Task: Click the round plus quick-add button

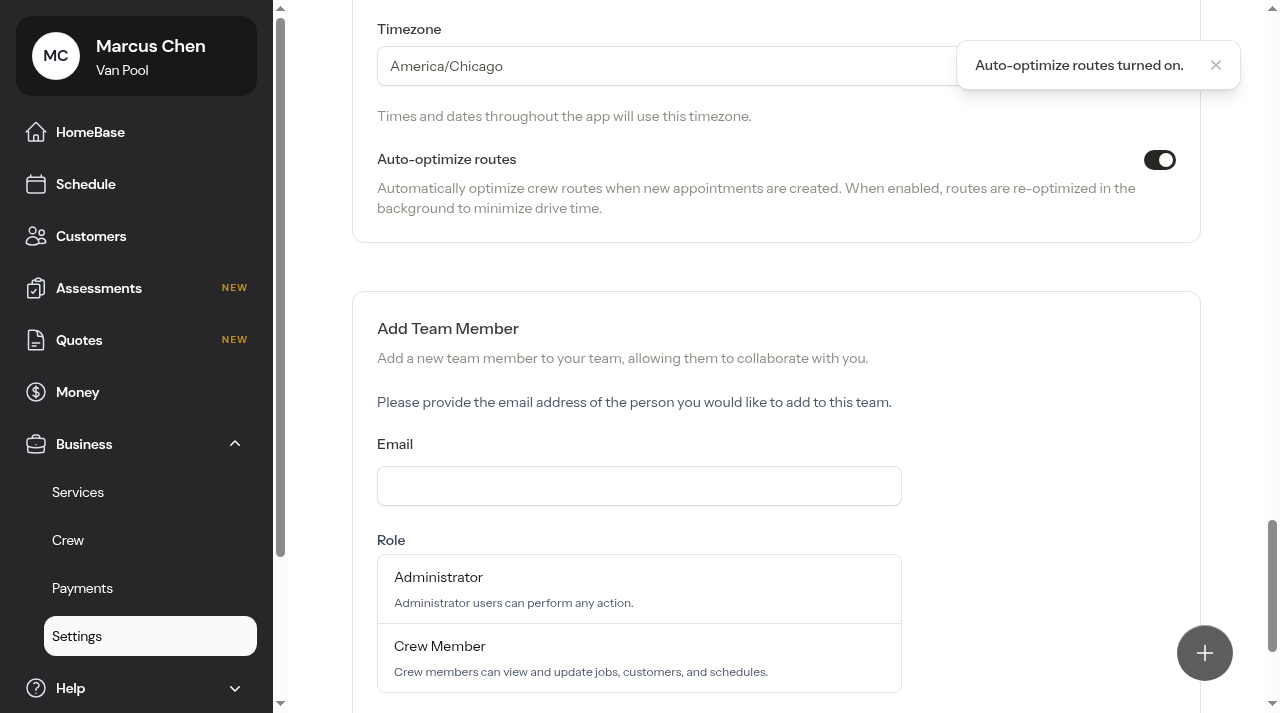Action: 1205,653
